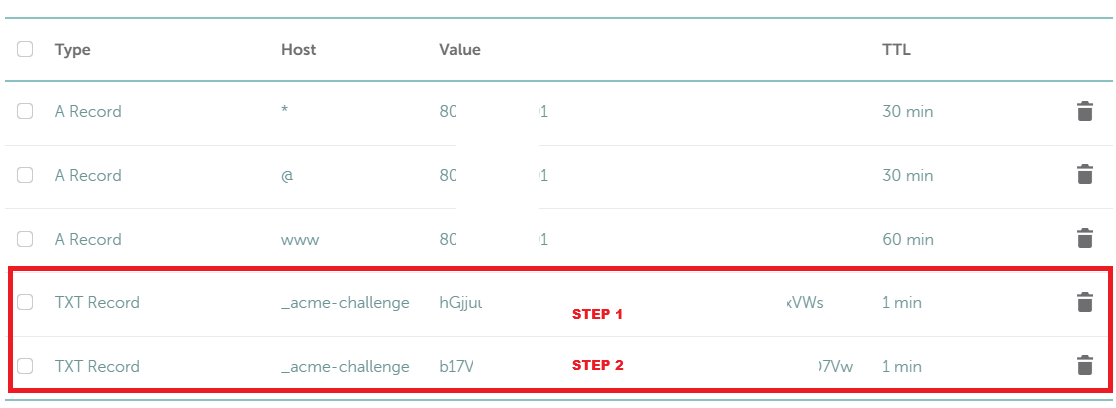Open the 1 min TTL for STEP 1 record
1116x408 pixels.
click(x=901, y=302)
